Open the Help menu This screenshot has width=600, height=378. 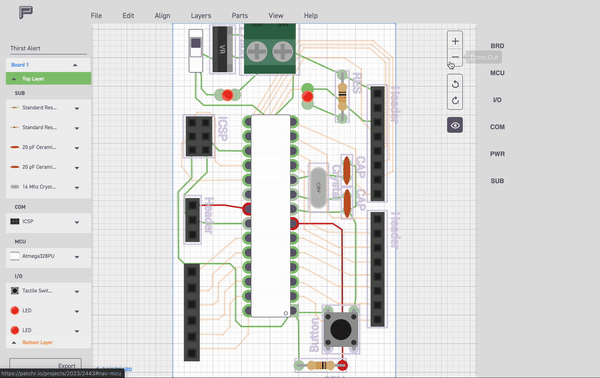pyautogui.click(x=311, y=16)
